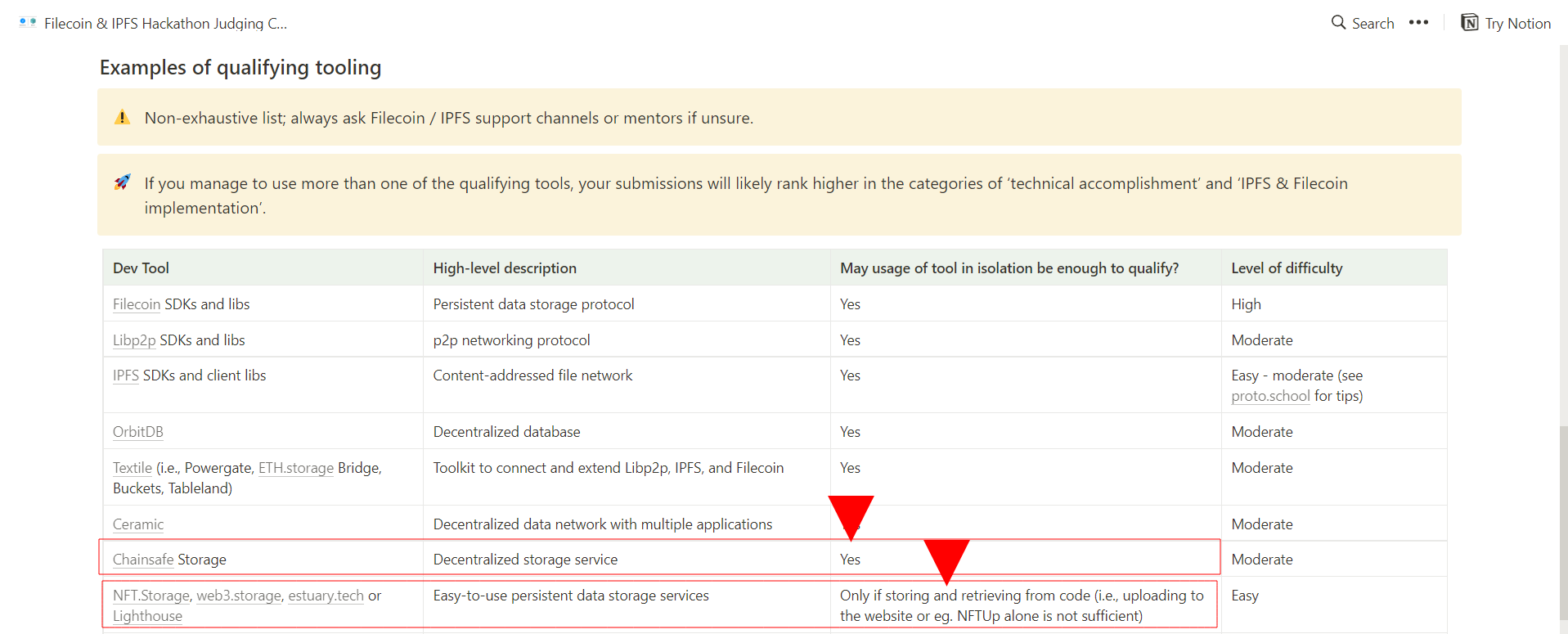The image size is (1568, 634).
Task: Click the warning triangle callout icon
Action: (123, 118)
